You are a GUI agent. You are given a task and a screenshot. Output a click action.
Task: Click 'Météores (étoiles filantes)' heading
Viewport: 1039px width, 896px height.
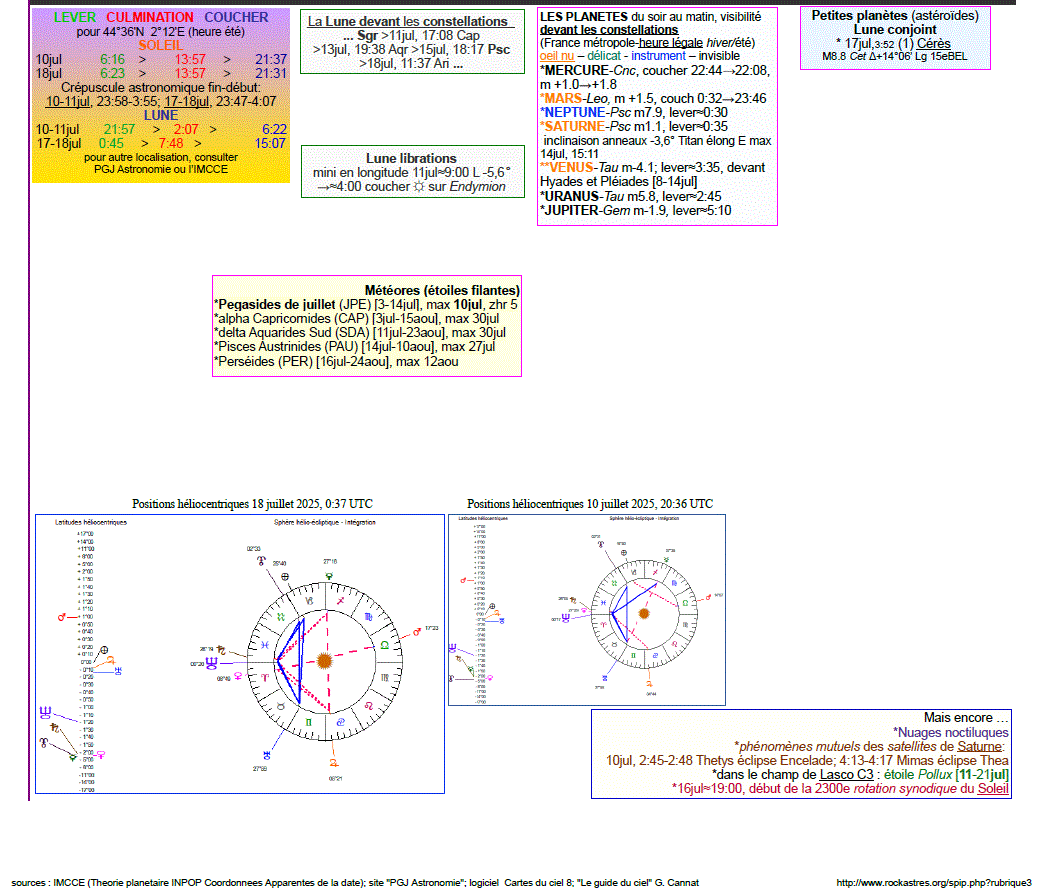click(x=442, y=290)
